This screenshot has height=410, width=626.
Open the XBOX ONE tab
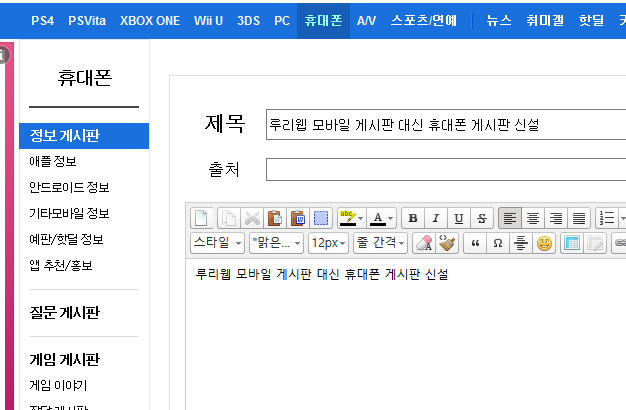[x=150, y=21]
